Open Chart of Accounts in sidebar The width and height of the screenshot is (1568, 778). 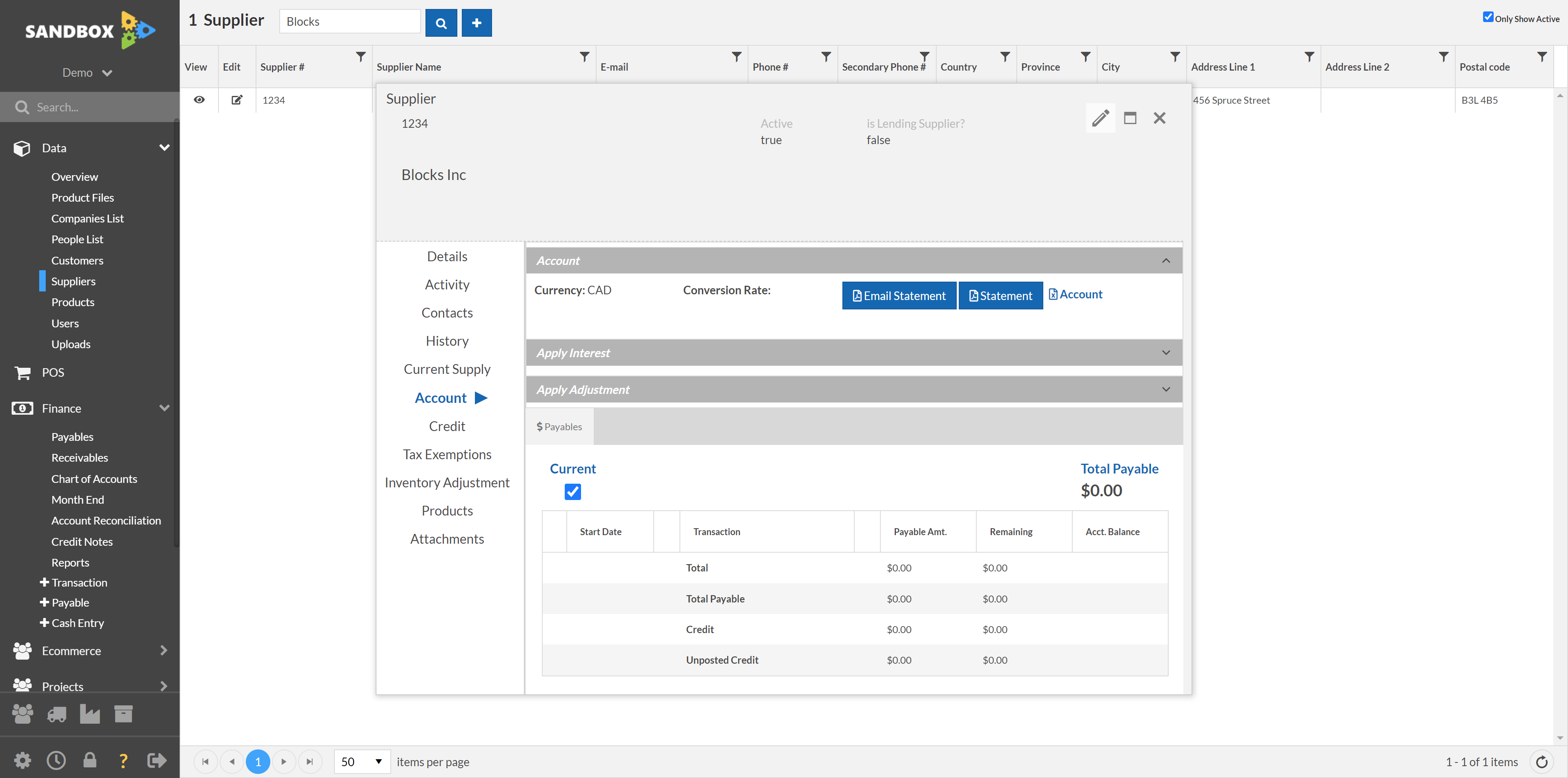pos(94,479)
